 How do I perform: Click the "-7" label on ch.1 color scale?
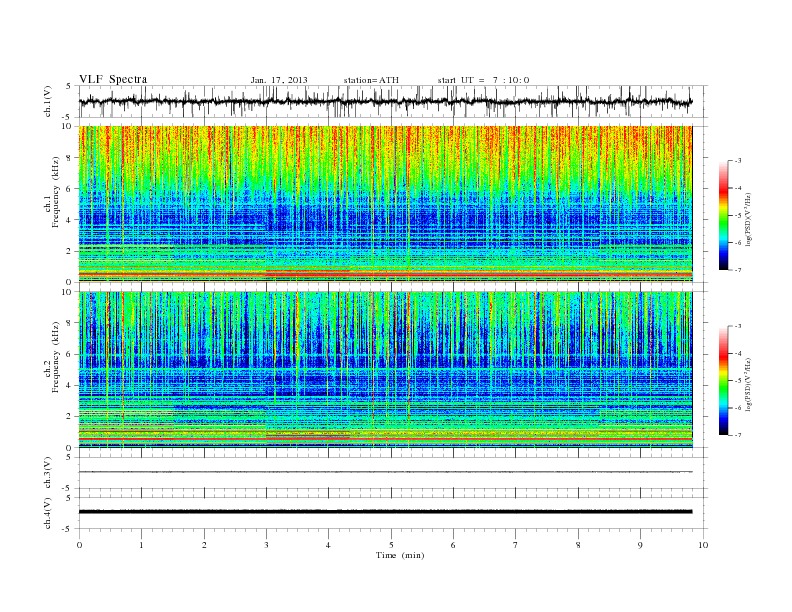click(x=738, y=270)
